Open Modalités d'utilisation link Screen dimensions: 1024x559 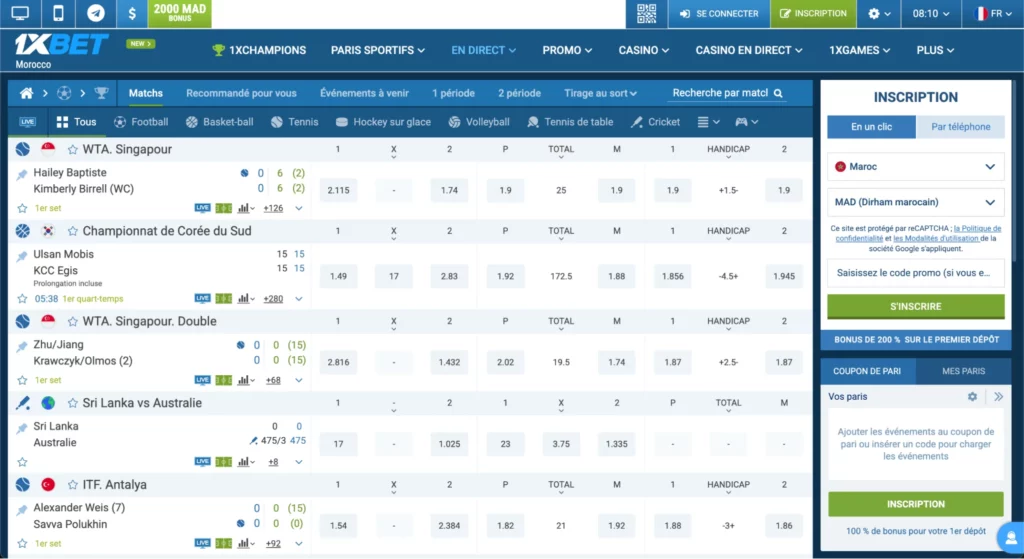coord(936,238)
